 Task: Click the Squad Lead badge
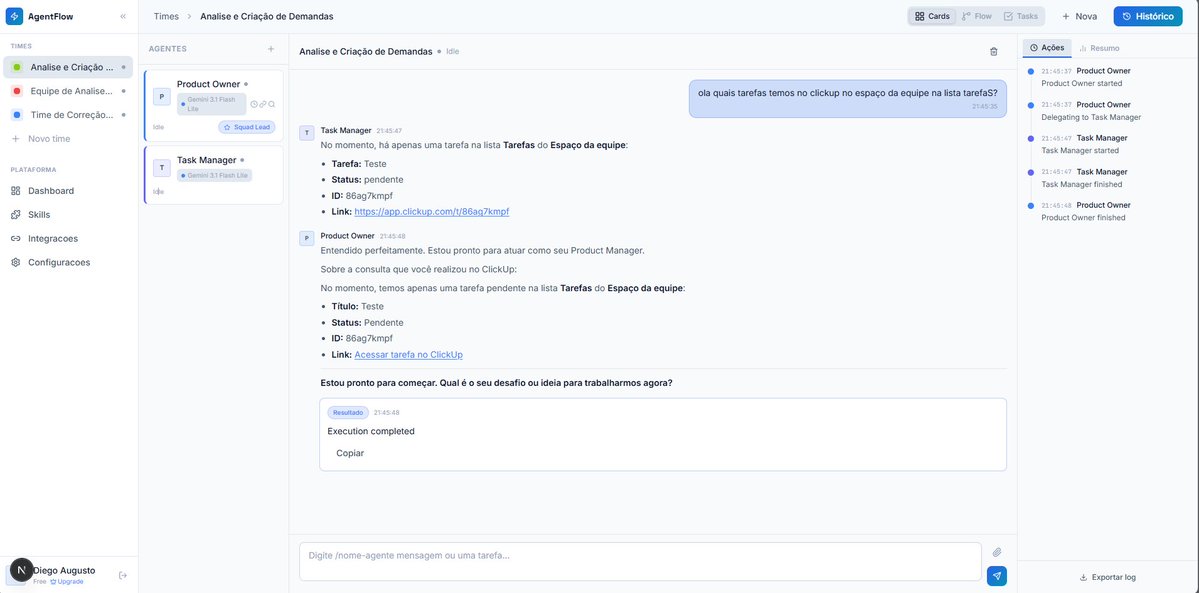click(246, 127)
